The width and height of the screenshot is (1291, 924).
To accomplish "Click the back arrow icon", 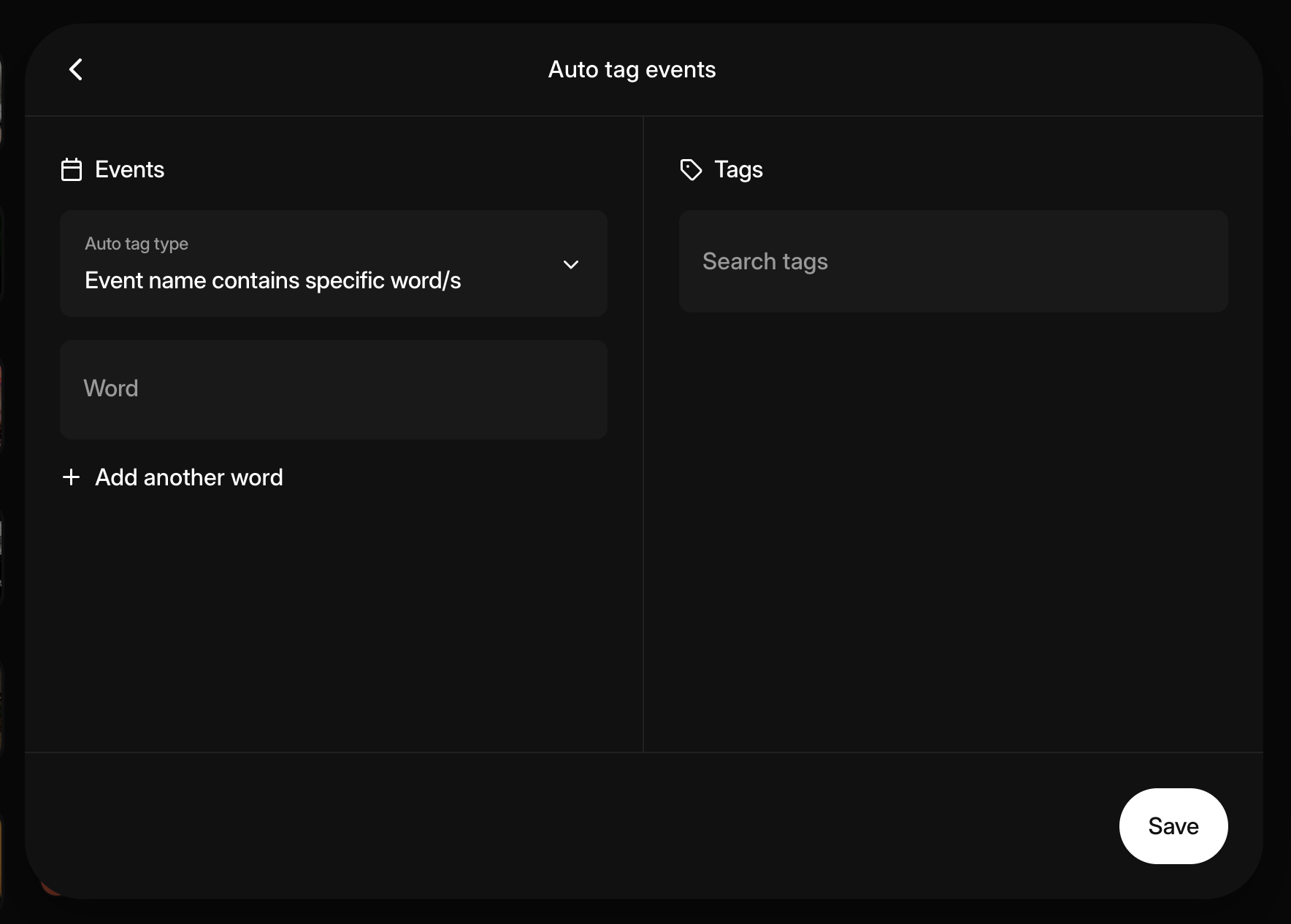I will click(x=76, y=69).
